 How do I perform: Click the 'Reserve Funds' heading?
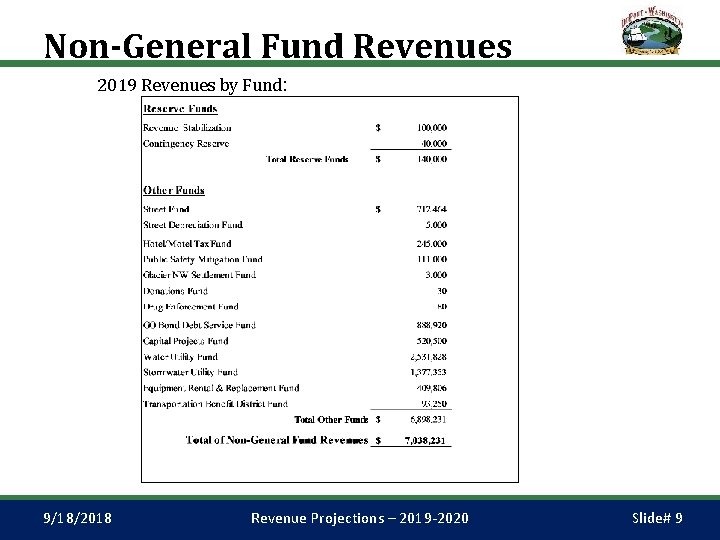180,109
